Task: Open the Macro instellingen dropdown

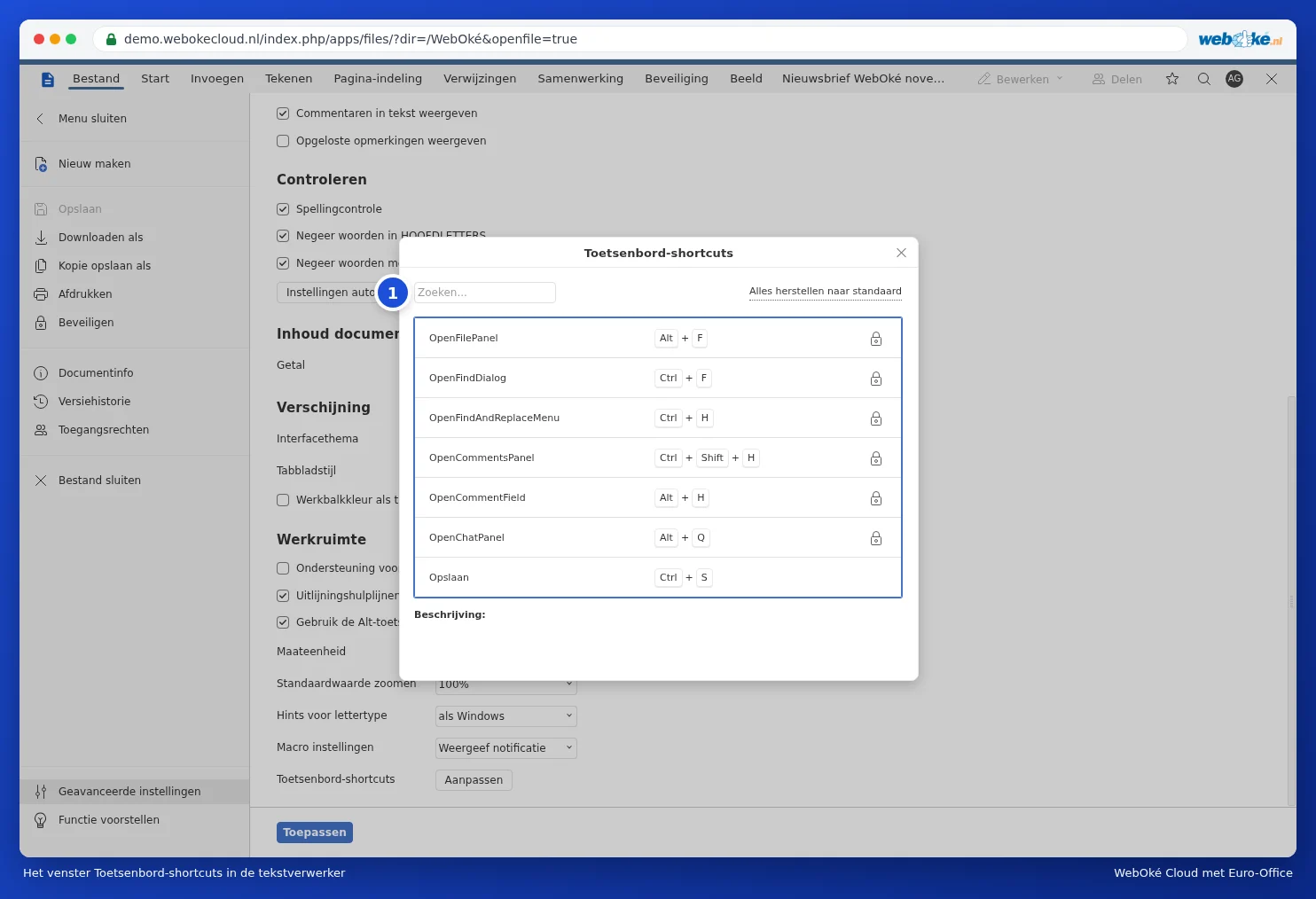Action: [x=506, y=748]
